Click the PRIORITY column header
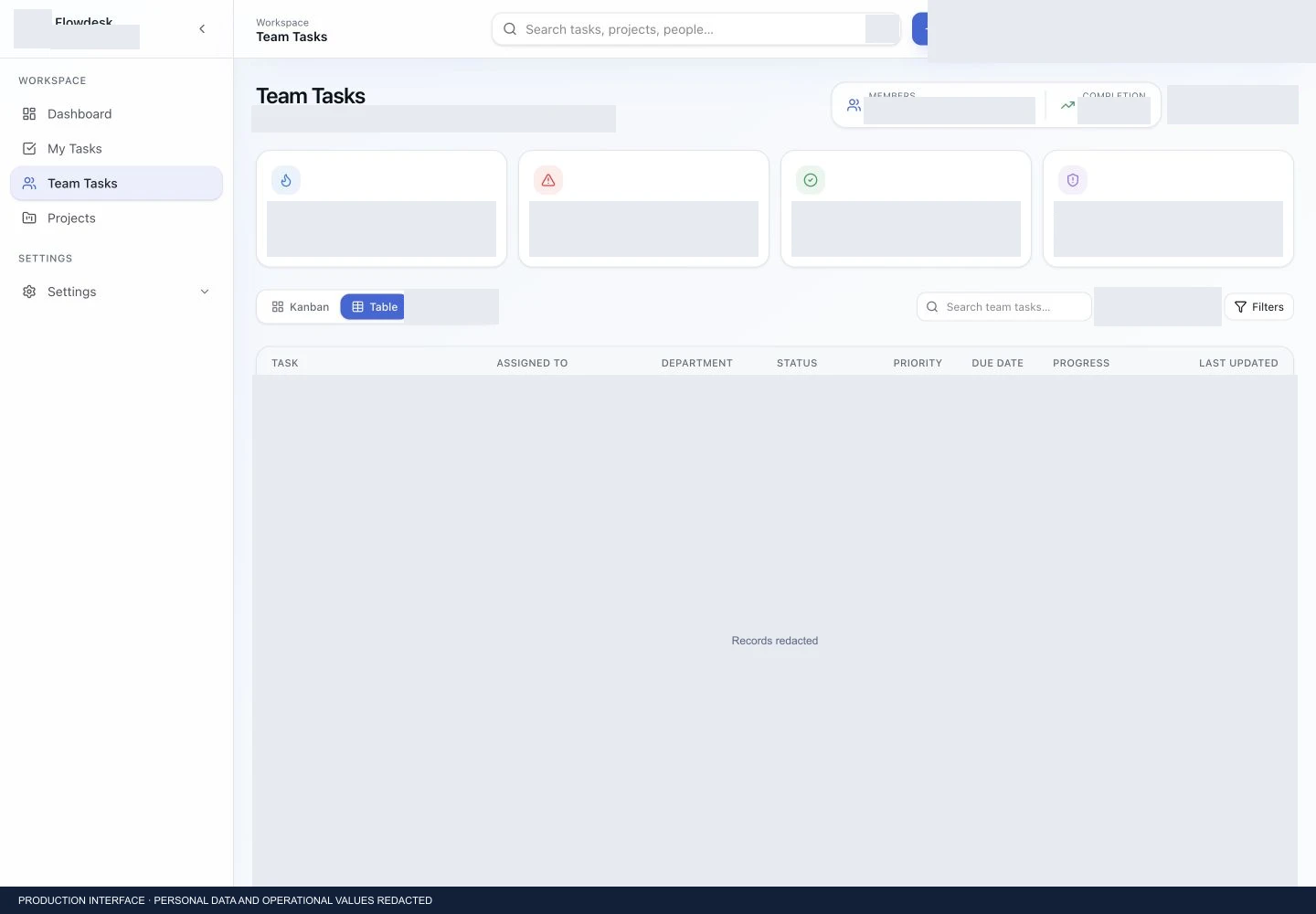1316x914 pixels. pyautogui.click(x=918, y=363)
